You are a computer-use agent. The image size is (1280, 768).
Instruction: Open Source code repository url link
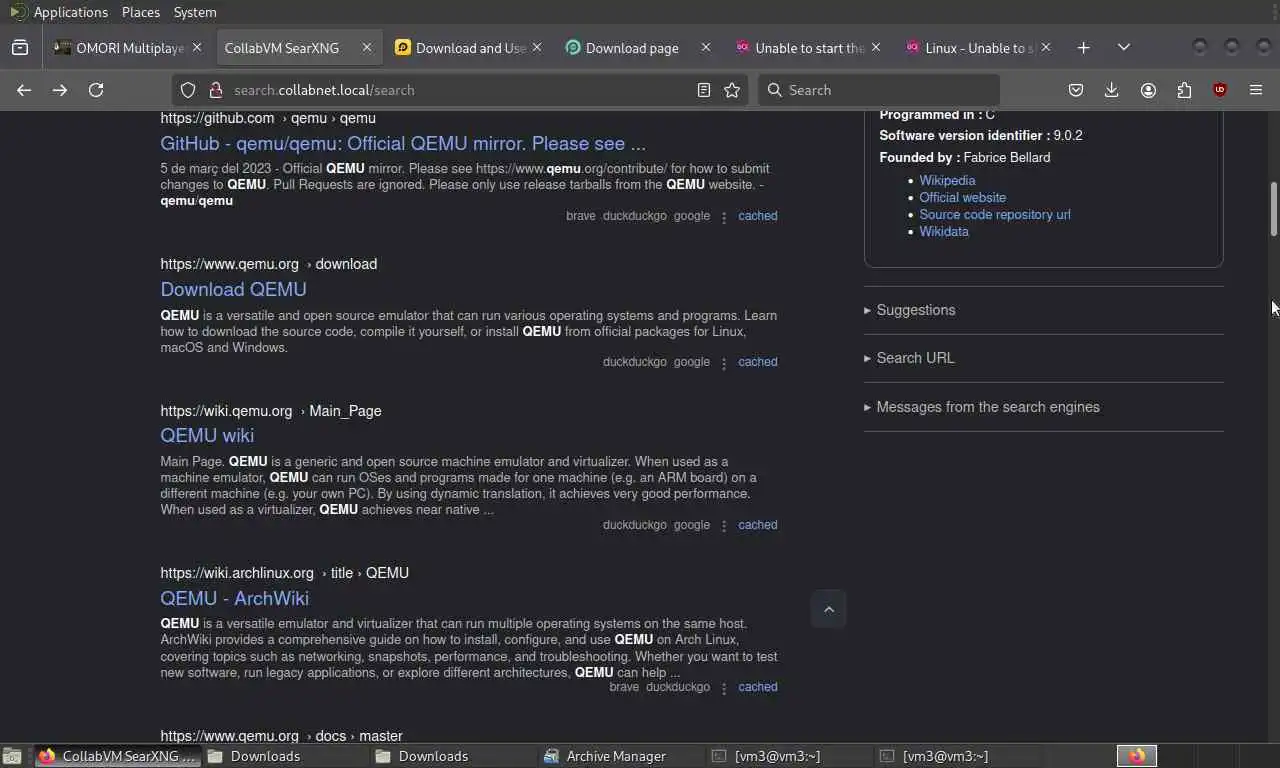(995, 215)
